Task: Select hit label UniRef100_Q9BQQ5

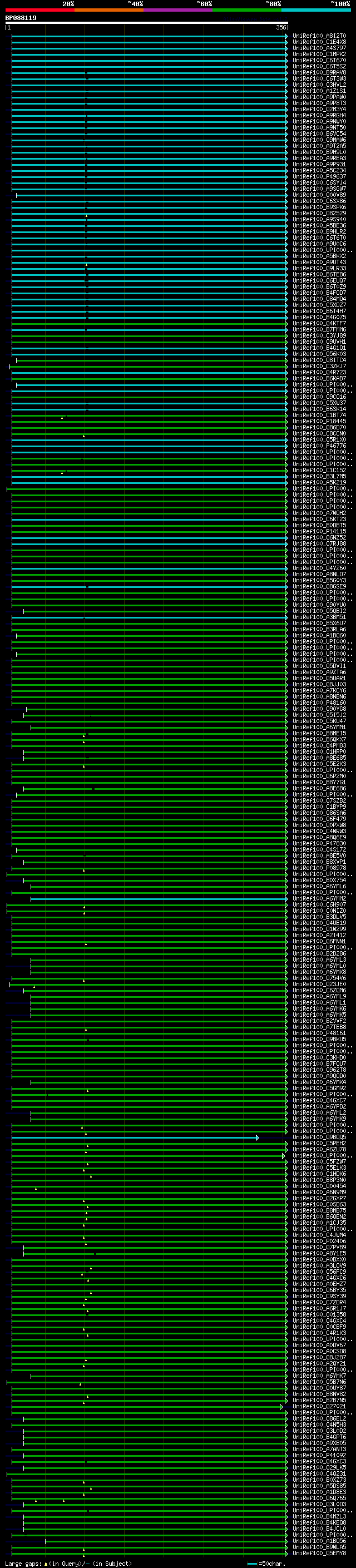Action: (319, 1137)
